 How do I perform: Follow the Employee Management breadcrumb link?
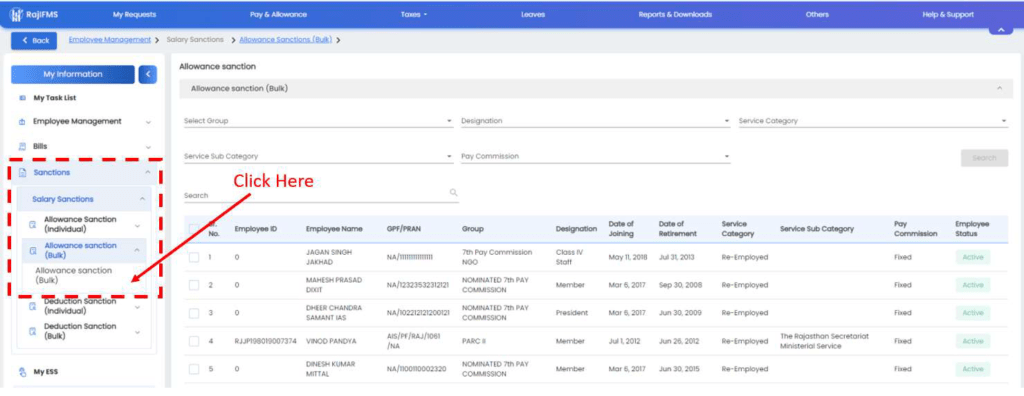tap(110, 40)
